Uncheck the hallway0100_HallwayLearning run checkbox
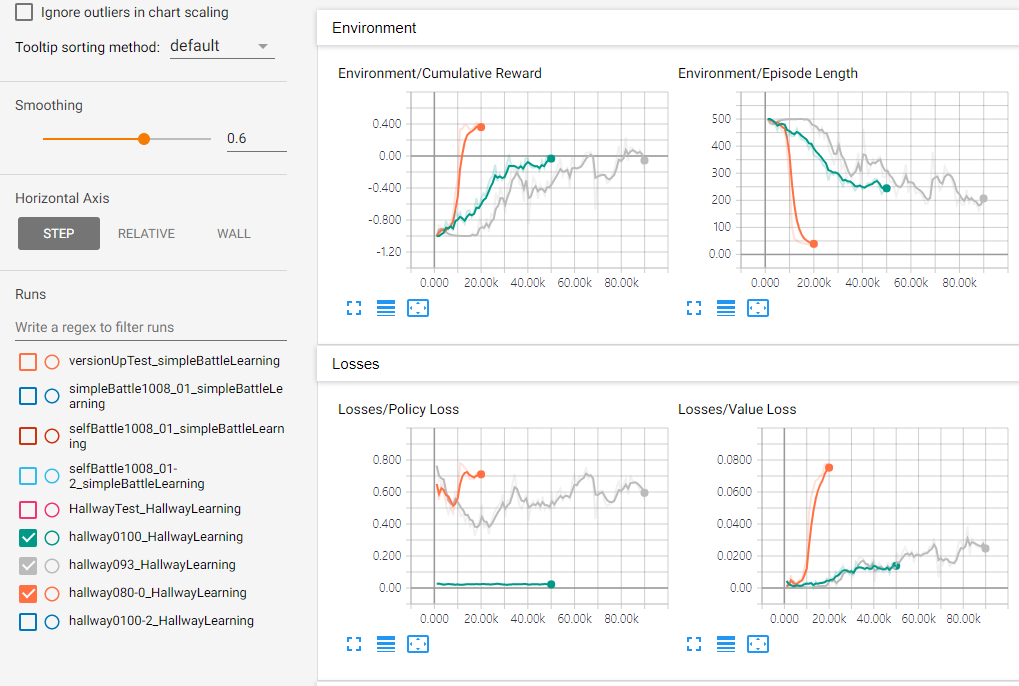 pos(28,537)
